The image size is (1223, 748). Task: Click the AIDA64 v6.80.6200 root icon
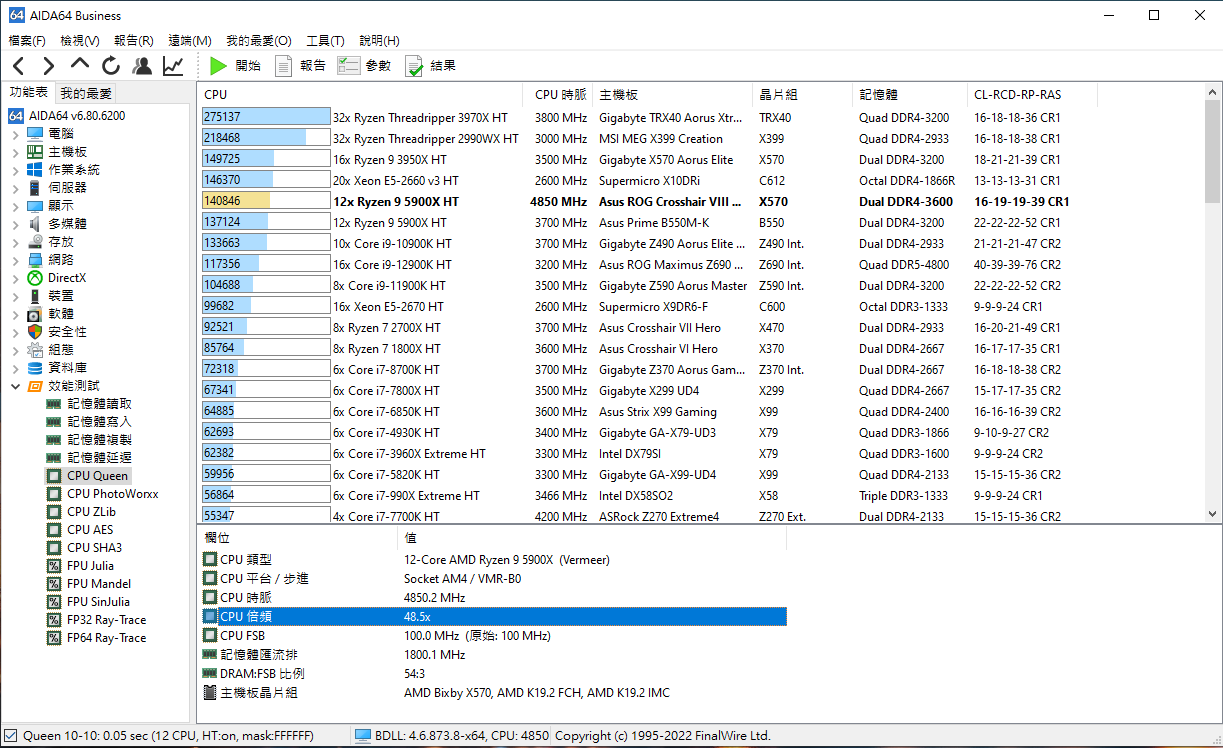click(x=16, y=116)
